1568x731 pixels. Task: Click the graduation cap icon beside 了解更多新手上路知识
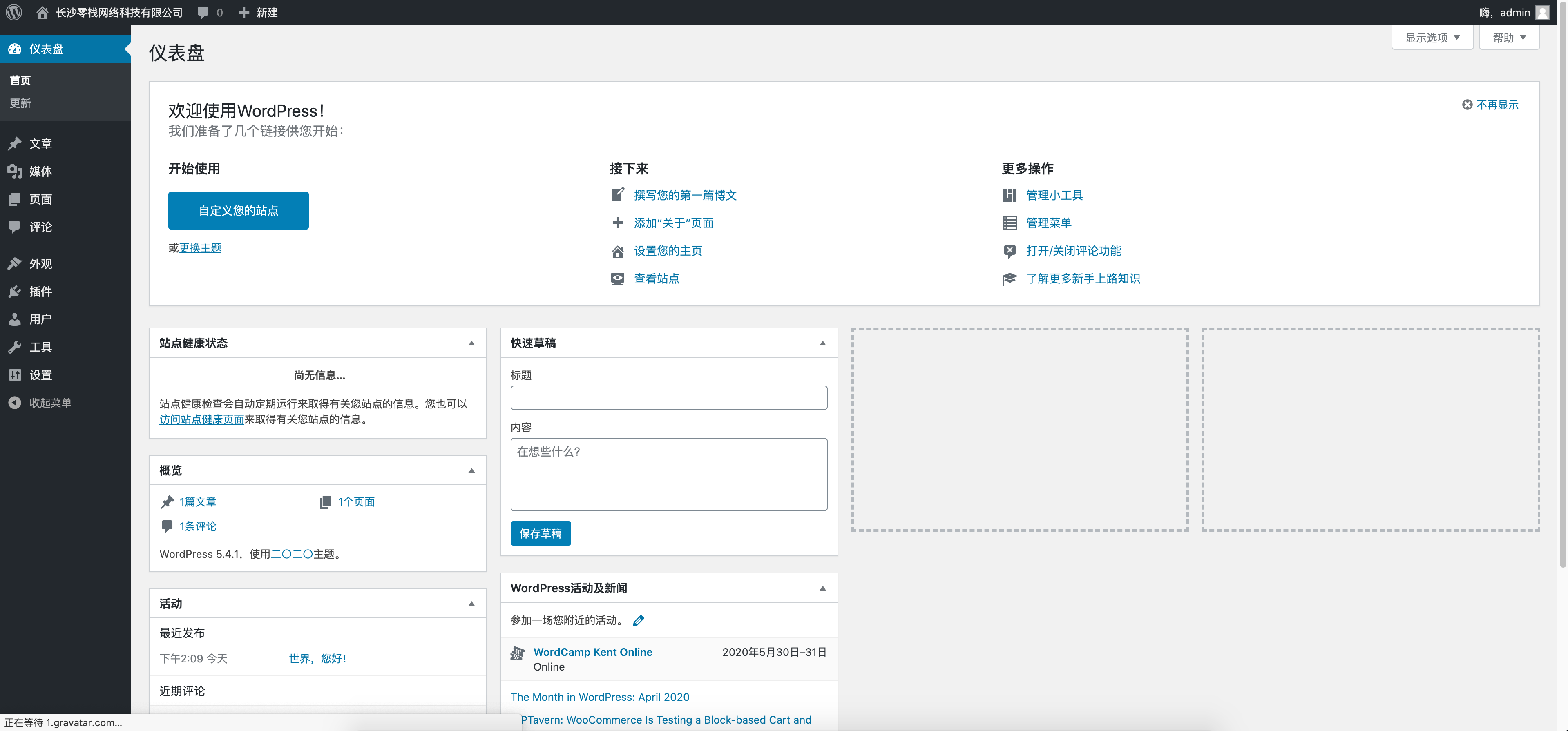point(1010,279)
